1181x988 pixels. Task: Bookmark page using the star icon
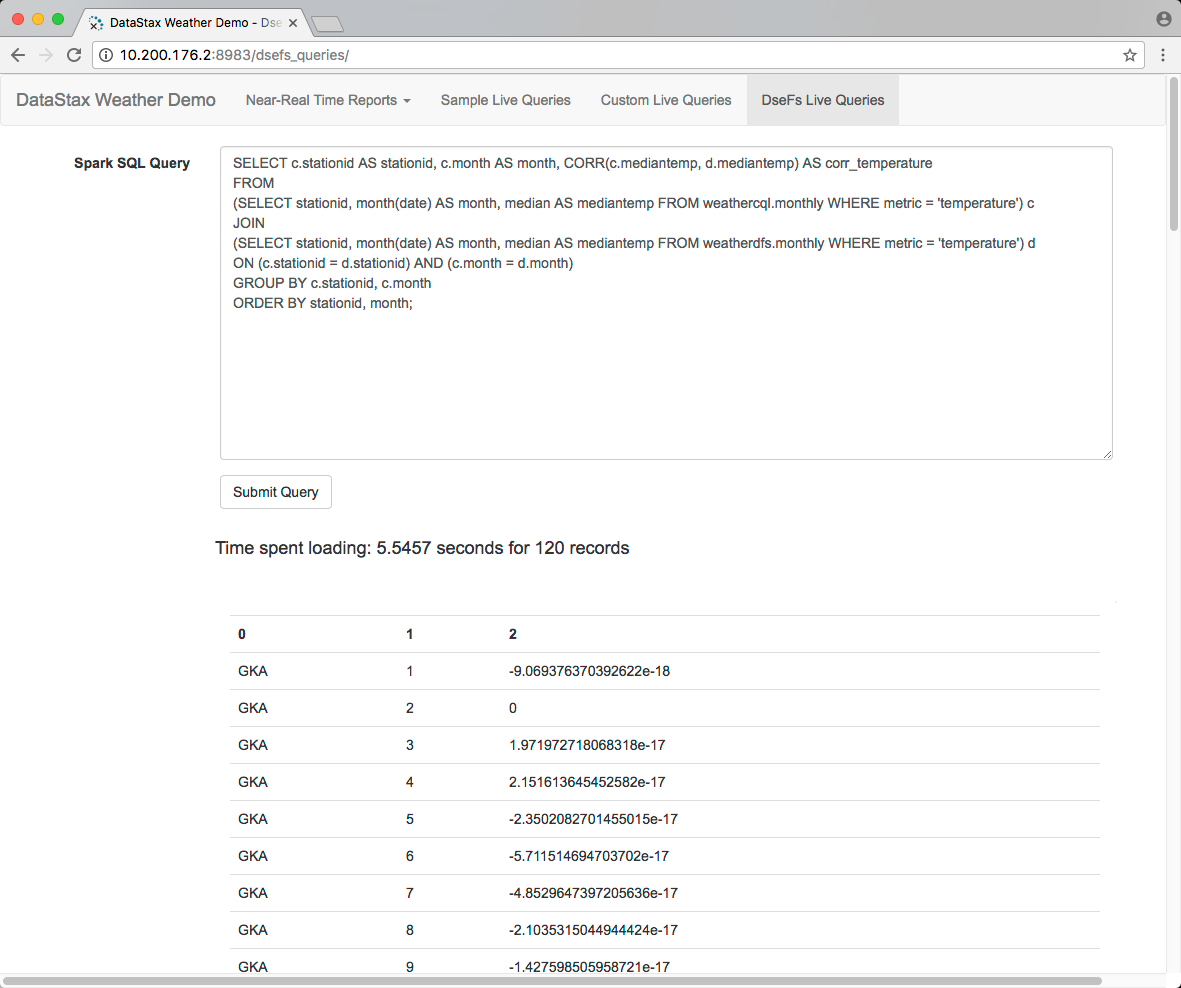pyautogui.click(x=1130, y=55)
